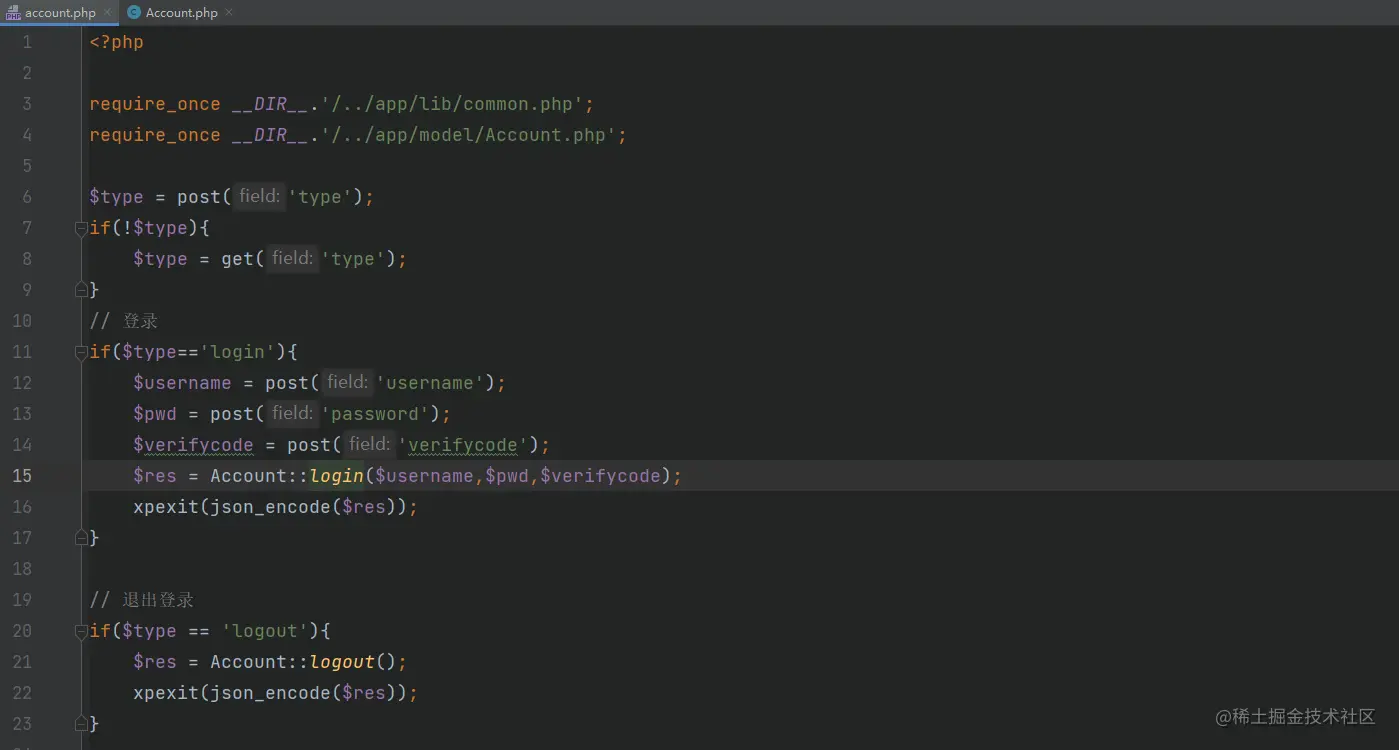Click $verifycode variable on line 14

193,445
